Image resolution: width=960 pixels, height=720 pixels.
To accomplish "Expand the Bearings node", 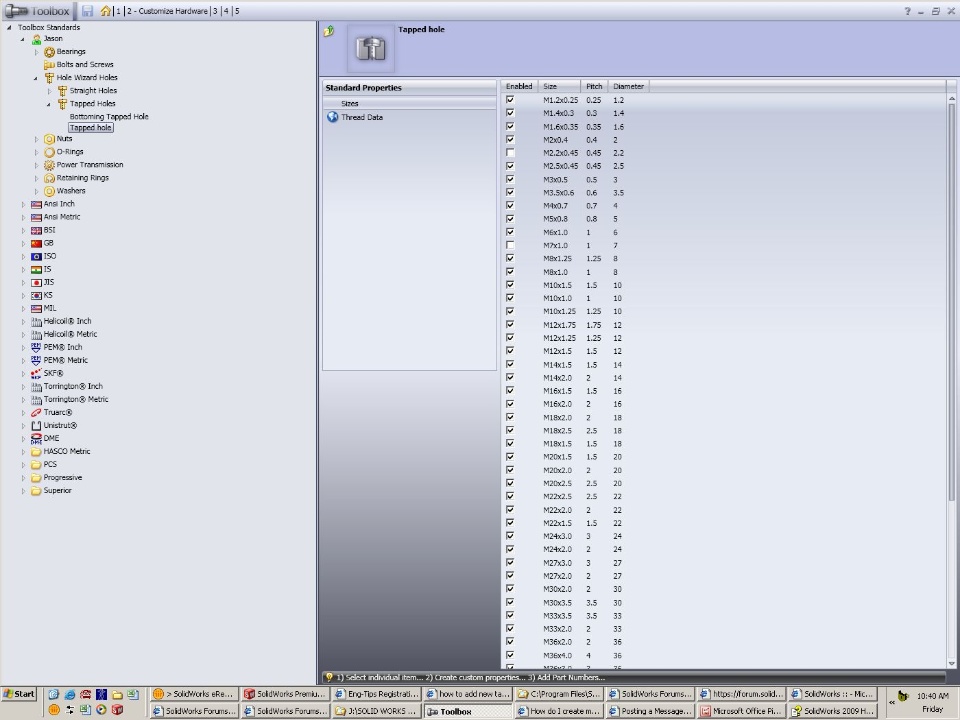I will [36, 52].
